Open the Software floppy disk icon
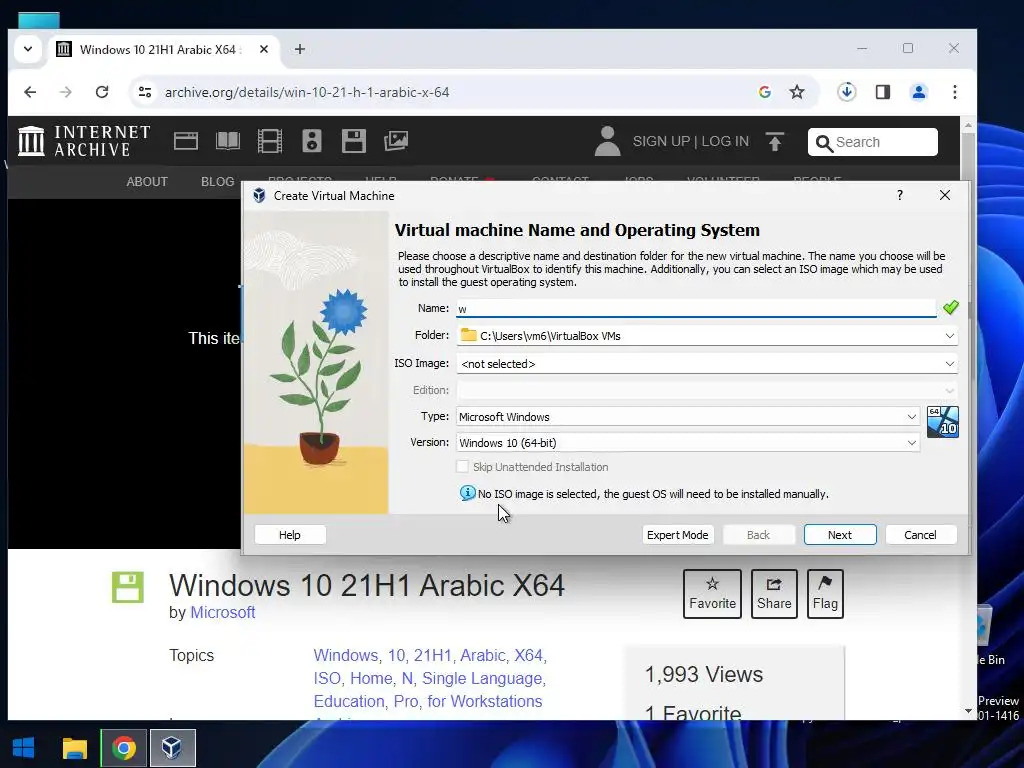 click(353, 141)
